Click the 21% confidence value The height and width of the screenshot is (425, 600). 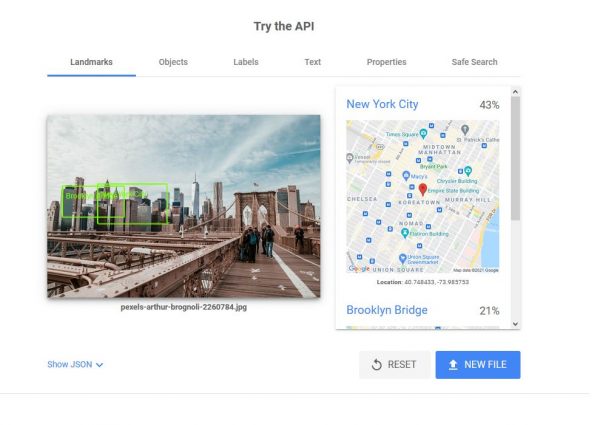click(489, 311)
